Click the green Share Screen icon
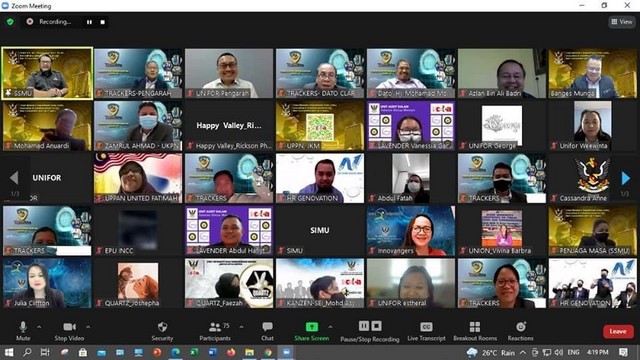Screen dimensions: 640x360 click(x=312, y=327)
